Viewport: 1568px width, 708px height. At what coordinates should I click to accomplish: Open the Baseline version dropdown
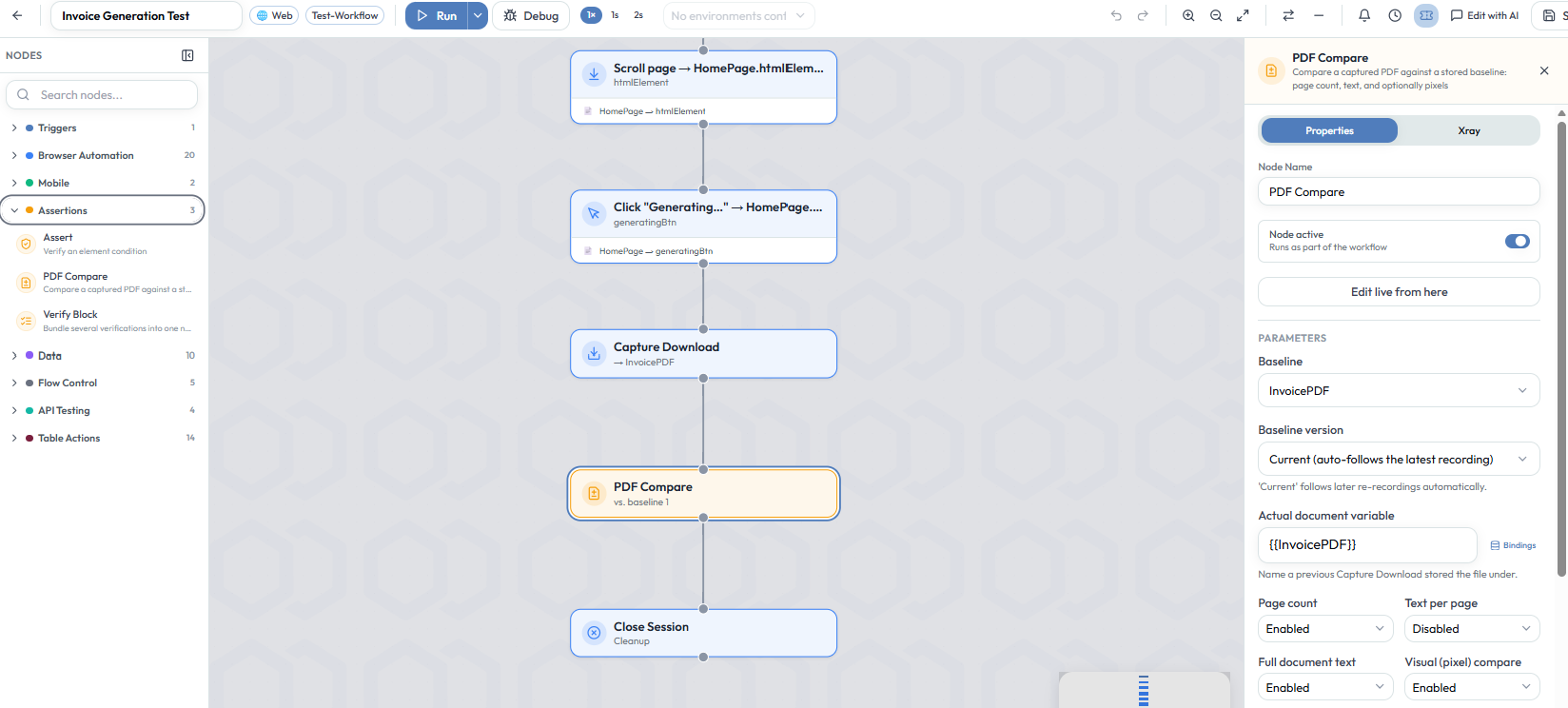(x=1399, y=459)
